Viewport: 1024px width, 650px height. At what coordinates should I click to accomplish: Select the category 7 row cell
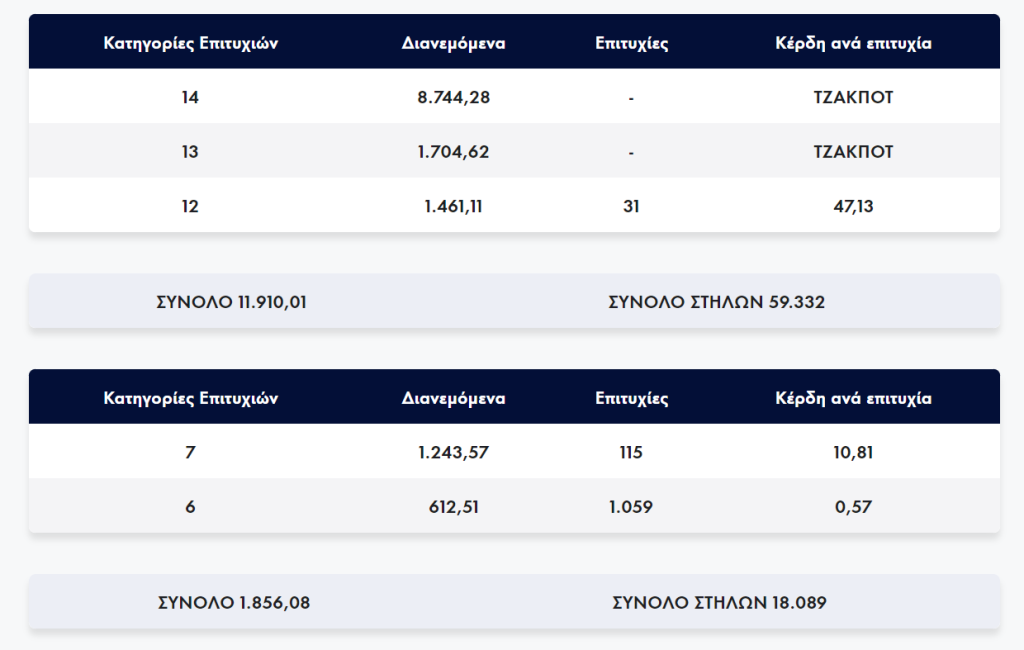191,452
